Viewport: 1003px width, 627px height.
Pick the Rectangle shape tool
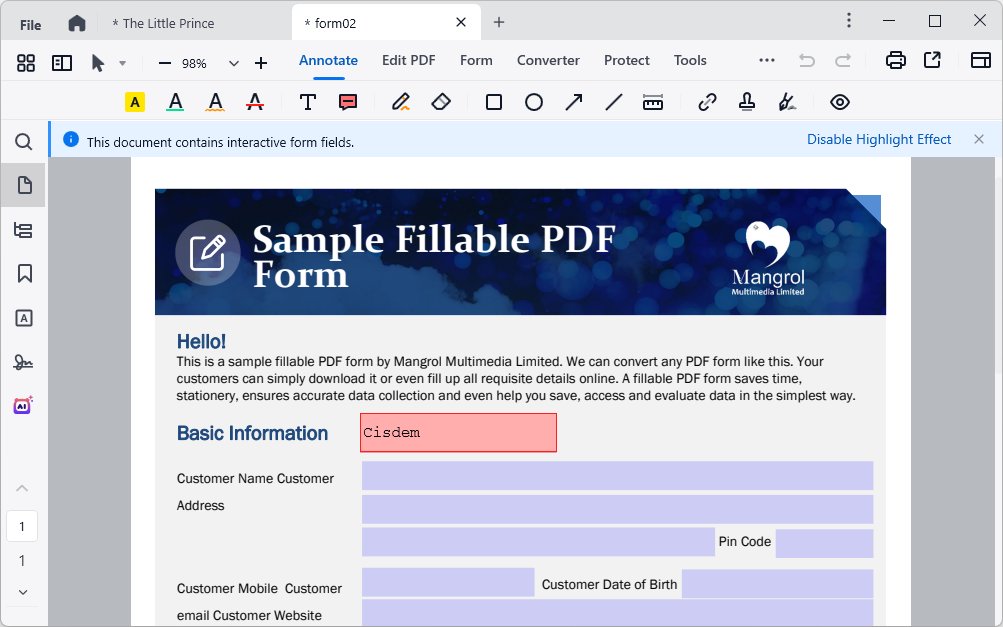pyautogui.click(x=494, y=102)
